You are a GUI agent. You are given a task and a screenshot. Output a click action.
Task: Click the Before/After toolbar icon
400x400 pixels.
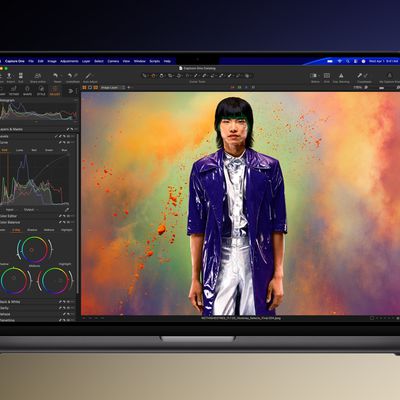tap(314, 76)
